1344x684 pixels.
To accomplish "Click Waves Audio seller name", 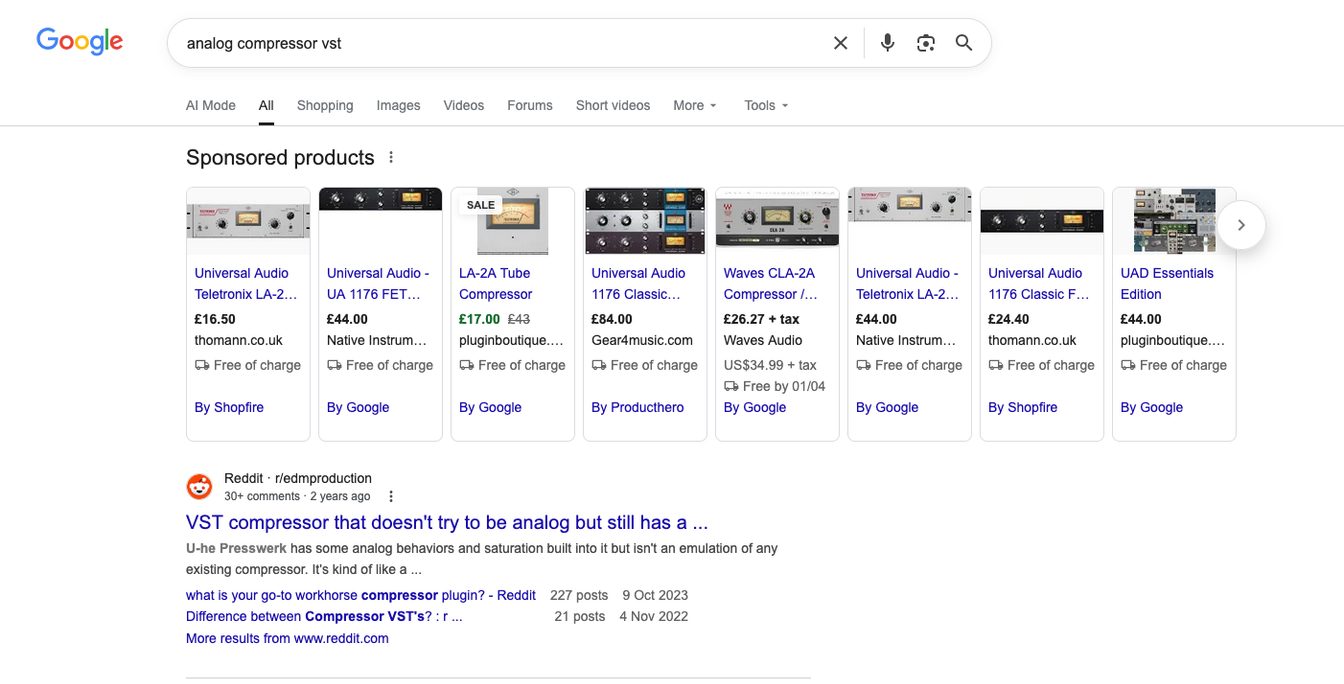I will [x=763, y=340].
